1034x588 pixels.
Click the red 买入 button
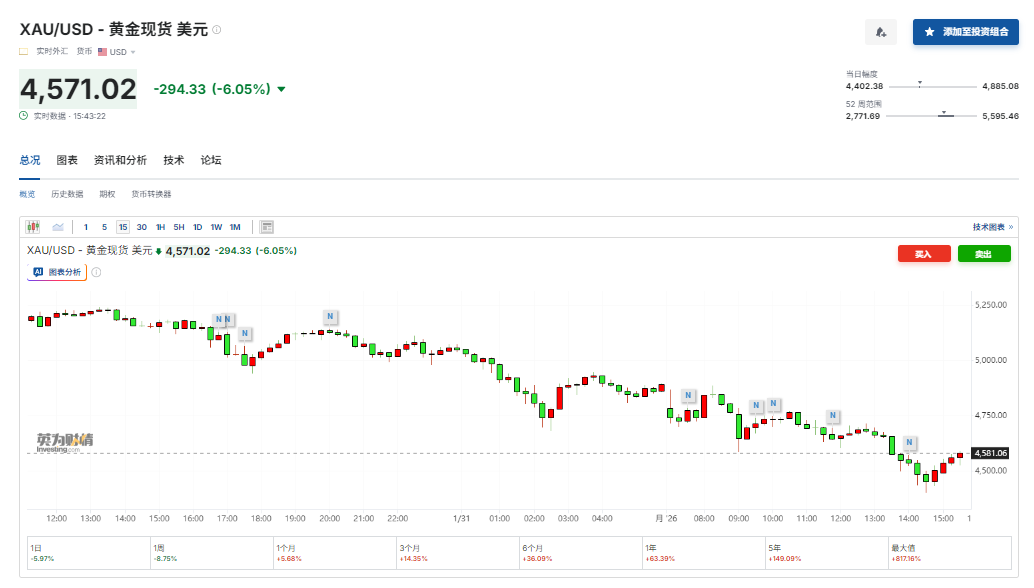923,254
